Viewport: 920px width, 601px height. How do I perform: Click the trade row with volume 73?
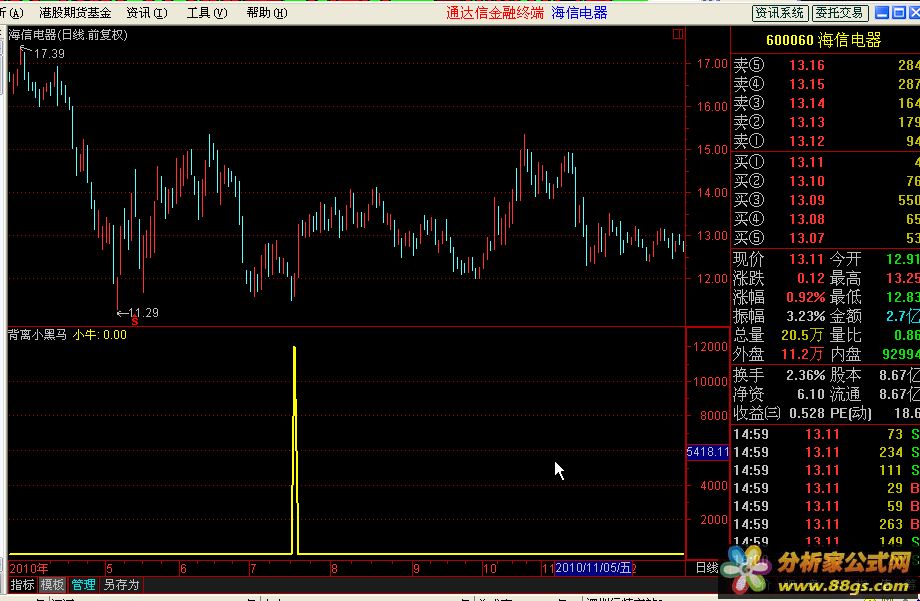point(826,434)
